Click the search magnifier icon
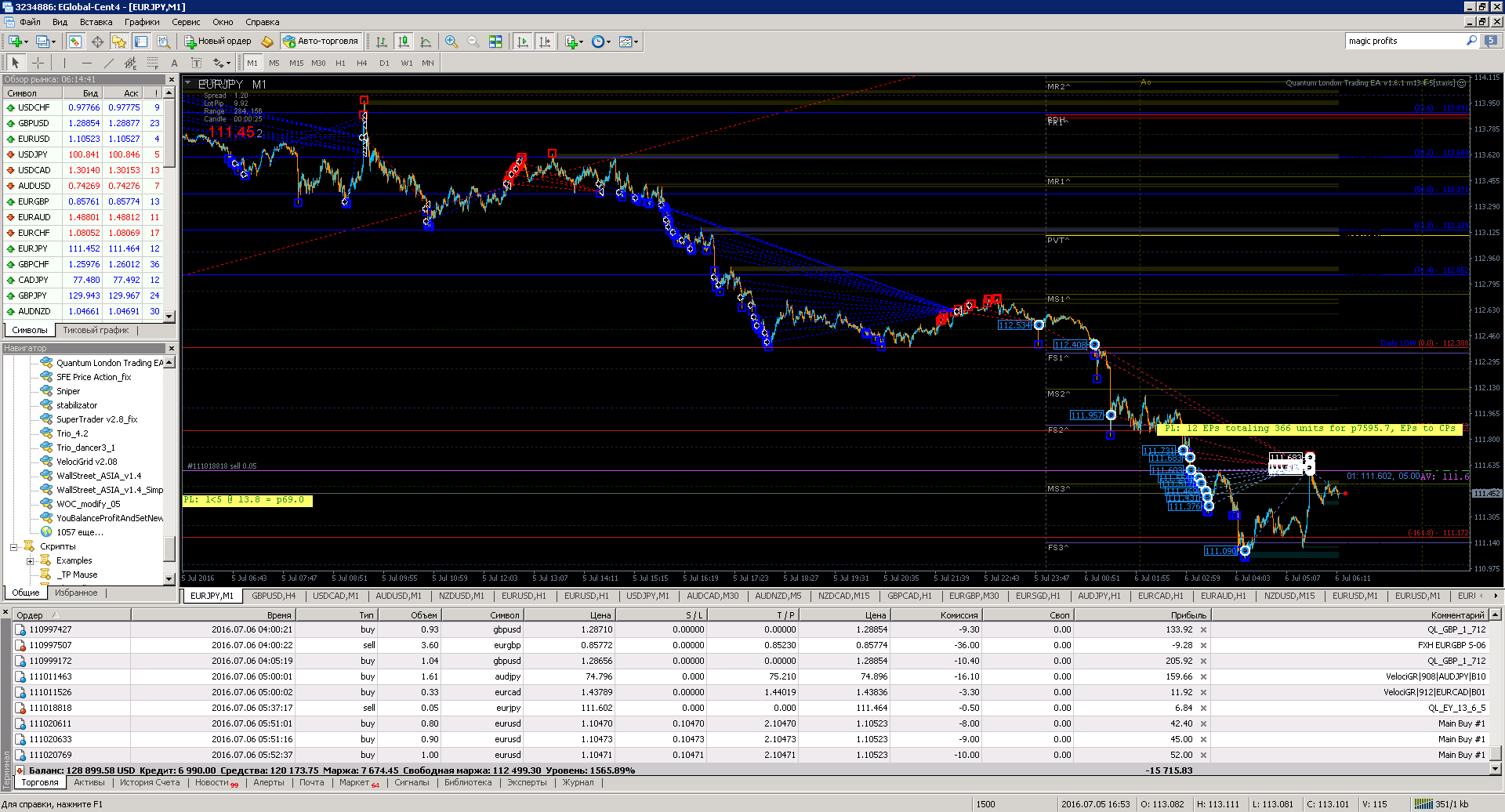1505x812 pixels. coord(1471,41)
